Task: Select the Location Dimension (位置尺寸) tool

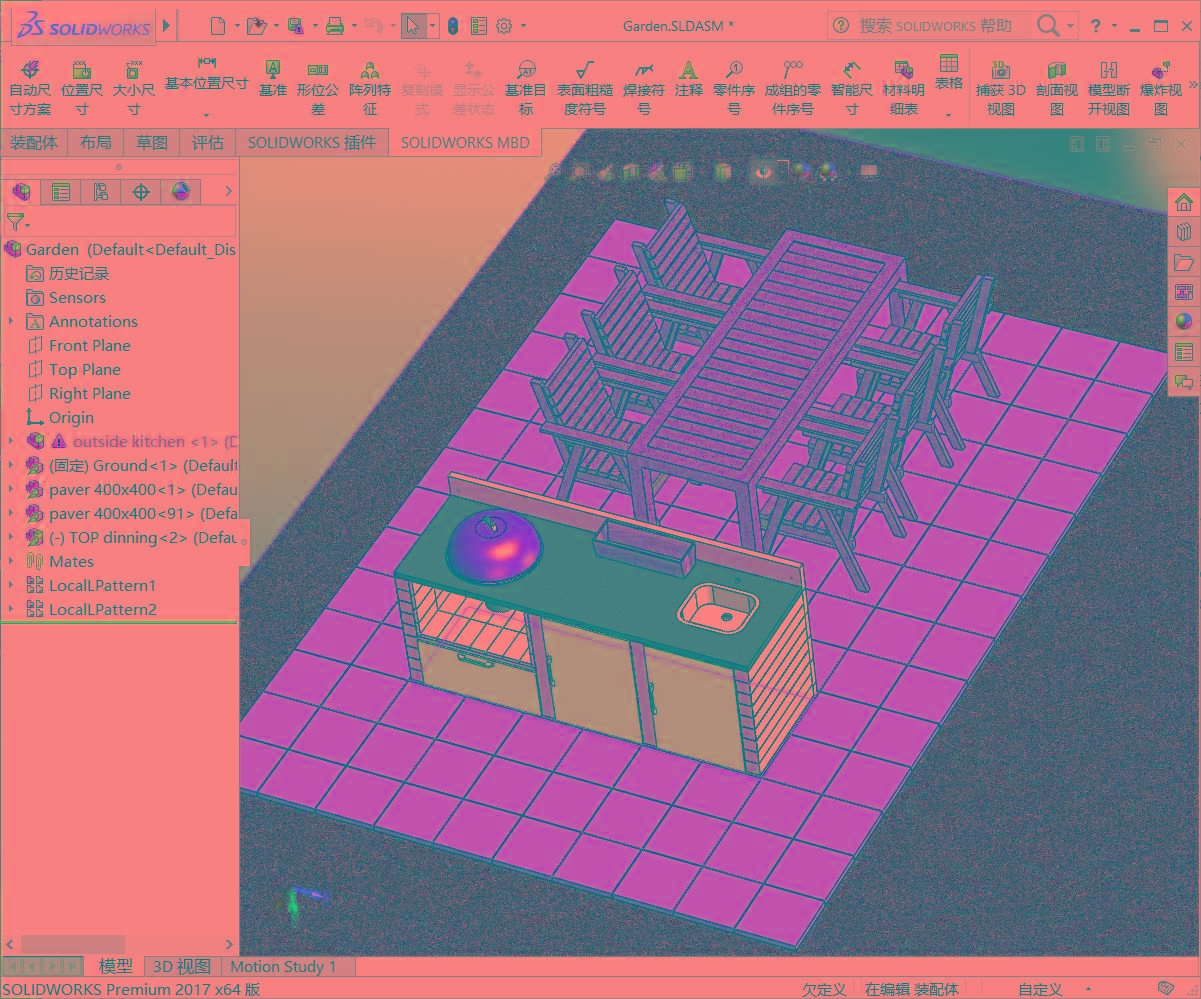Action: click(x=82, y=88)
